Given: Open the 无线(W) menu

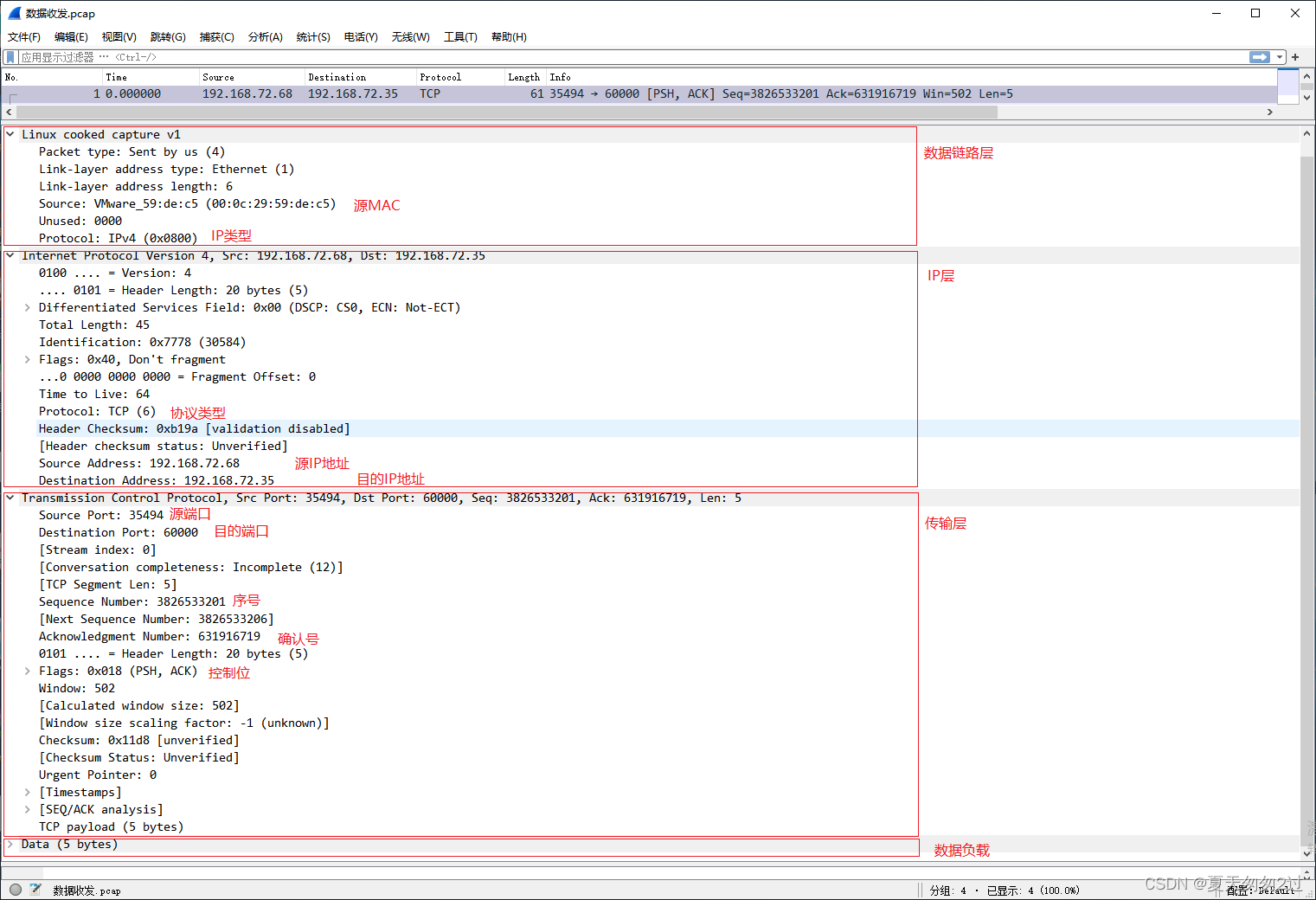Looking at the screenshot, I should click(410, 37).
